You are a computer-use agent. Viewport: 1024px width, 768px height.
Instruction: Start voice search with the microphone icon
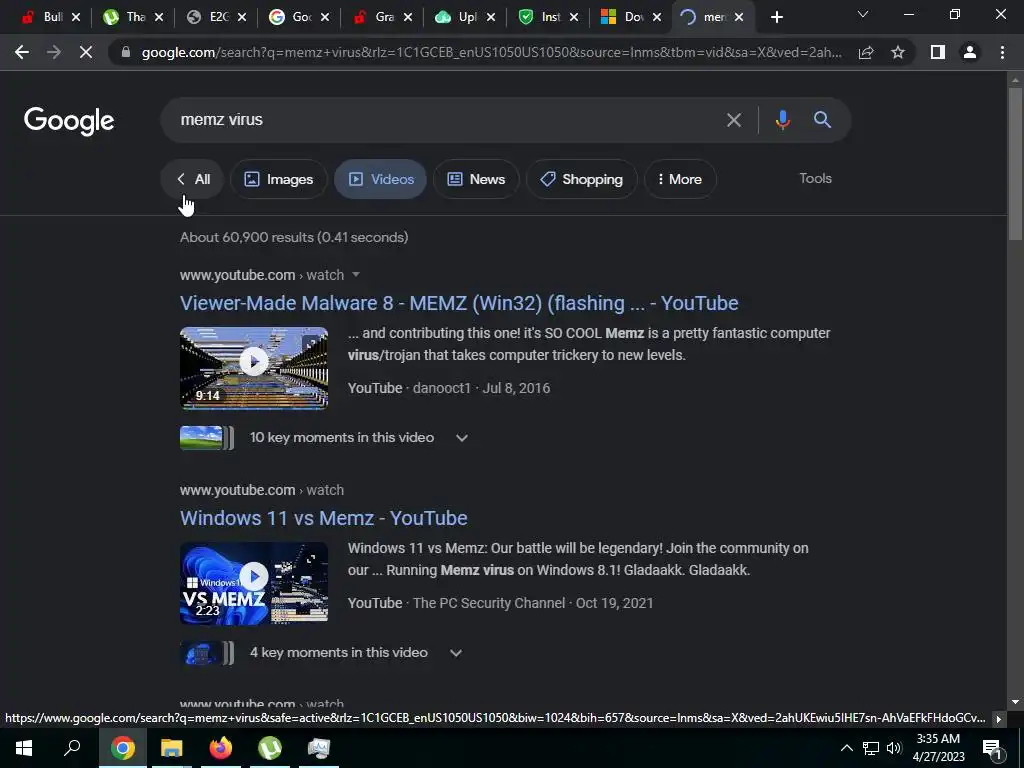tap(782, 120)
